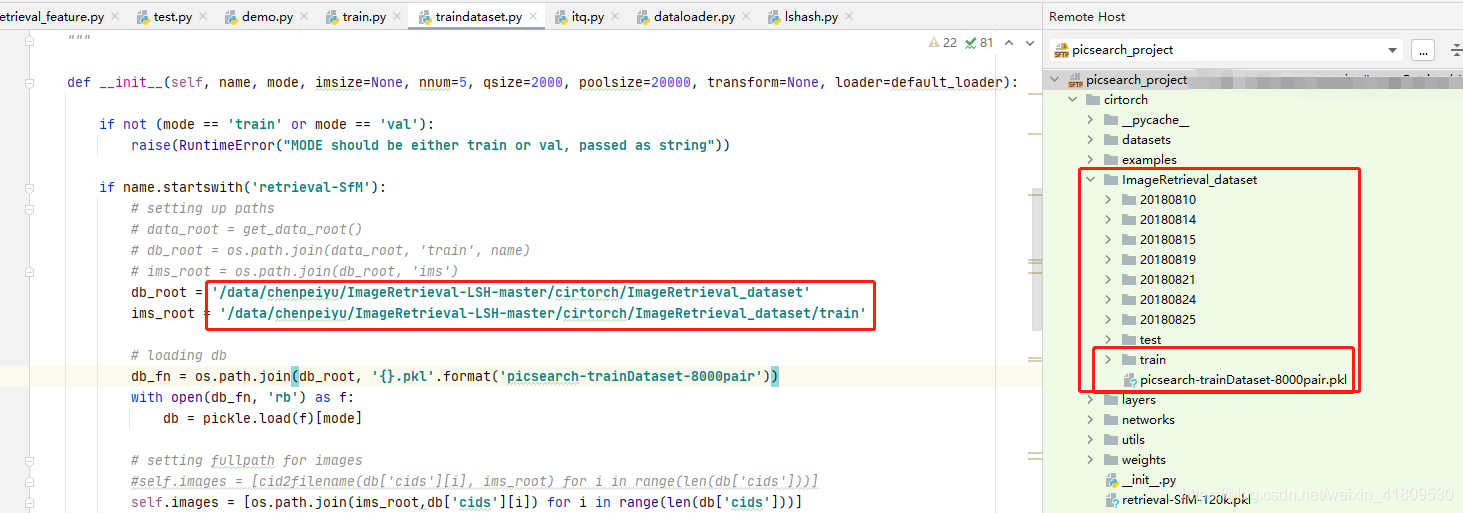Click the ellipsis browse button in Remote Host

click(x=1424, y=50)
